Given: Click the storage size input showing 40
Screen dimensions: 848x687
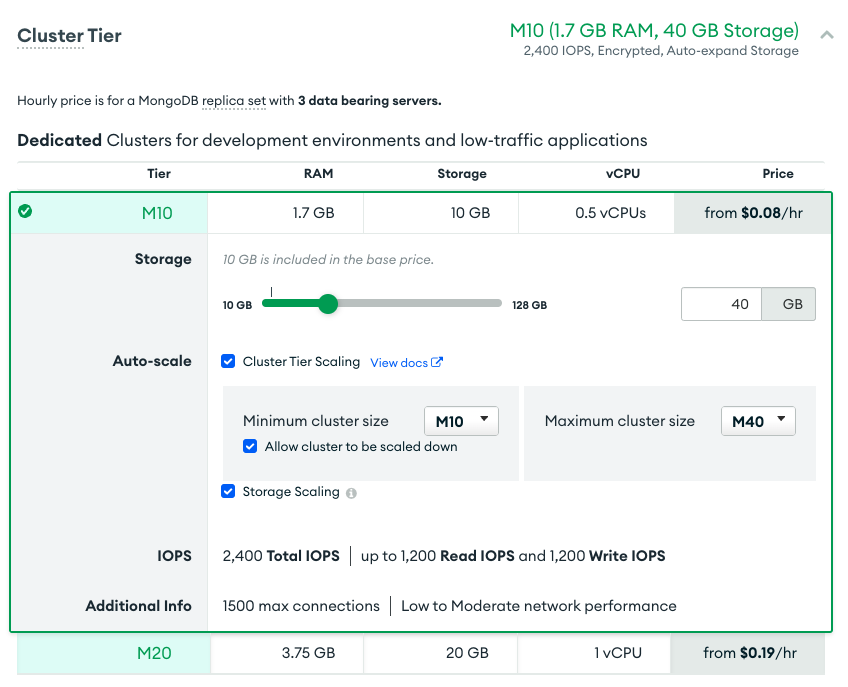Looking at the screenshot, I should tap(721, 303).
